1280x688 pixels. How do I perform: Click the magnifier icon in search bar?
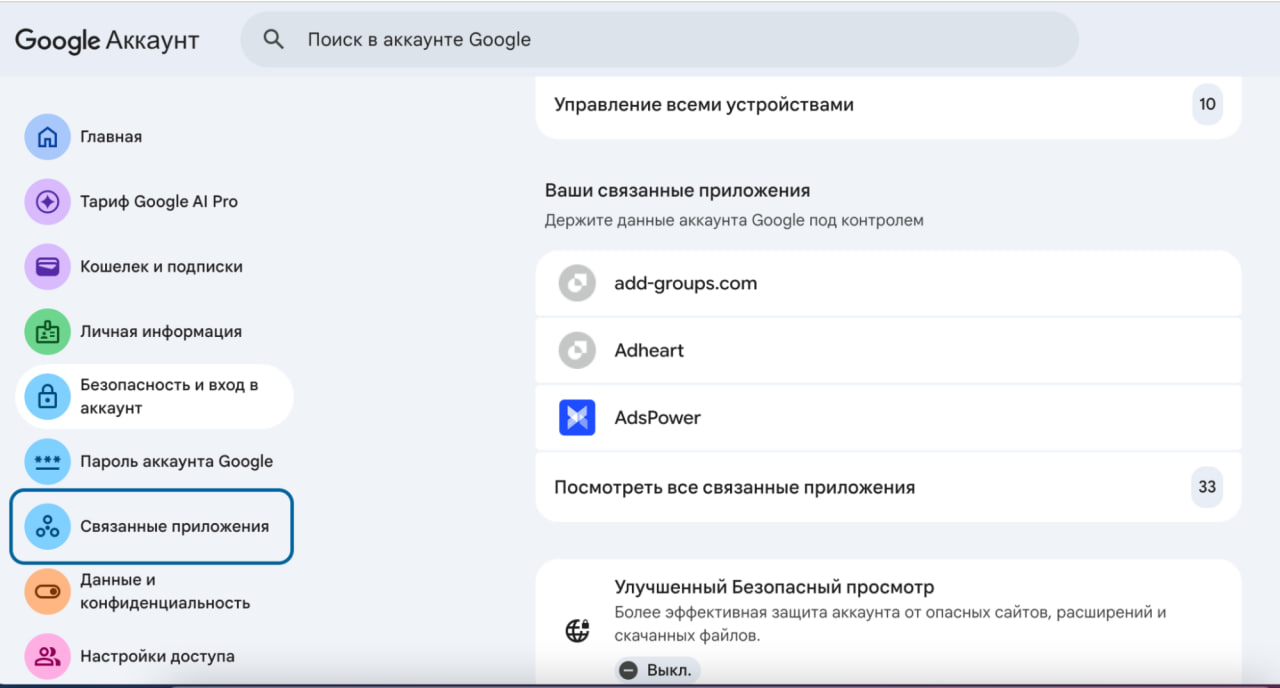[x=273, y=40]
